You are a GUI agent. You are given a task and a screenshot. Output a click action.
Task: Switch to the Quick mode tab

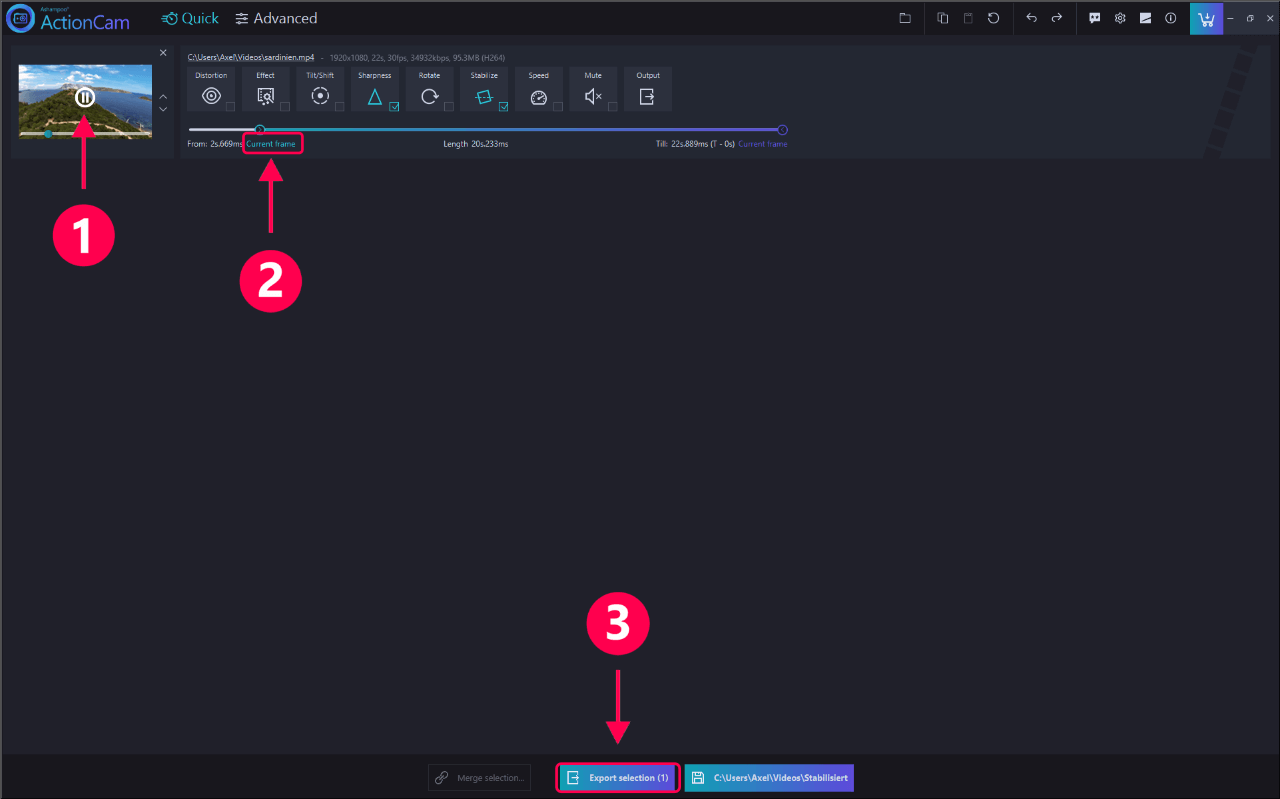(190, 18)
